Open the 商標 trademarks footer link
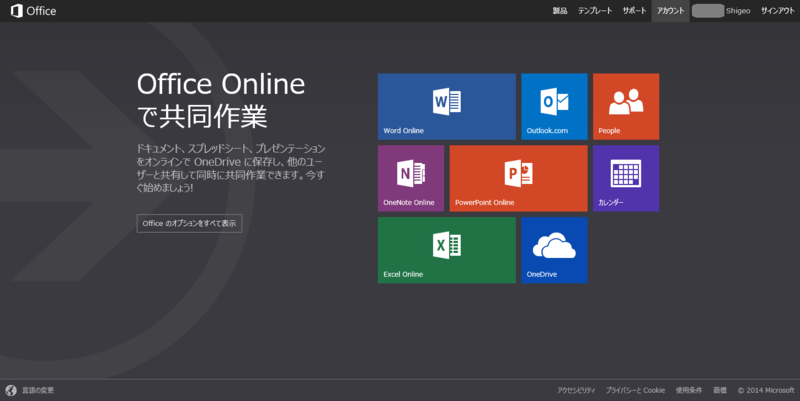Image resolution: width=800 pixels, height=401 pixels. [720, 390]
